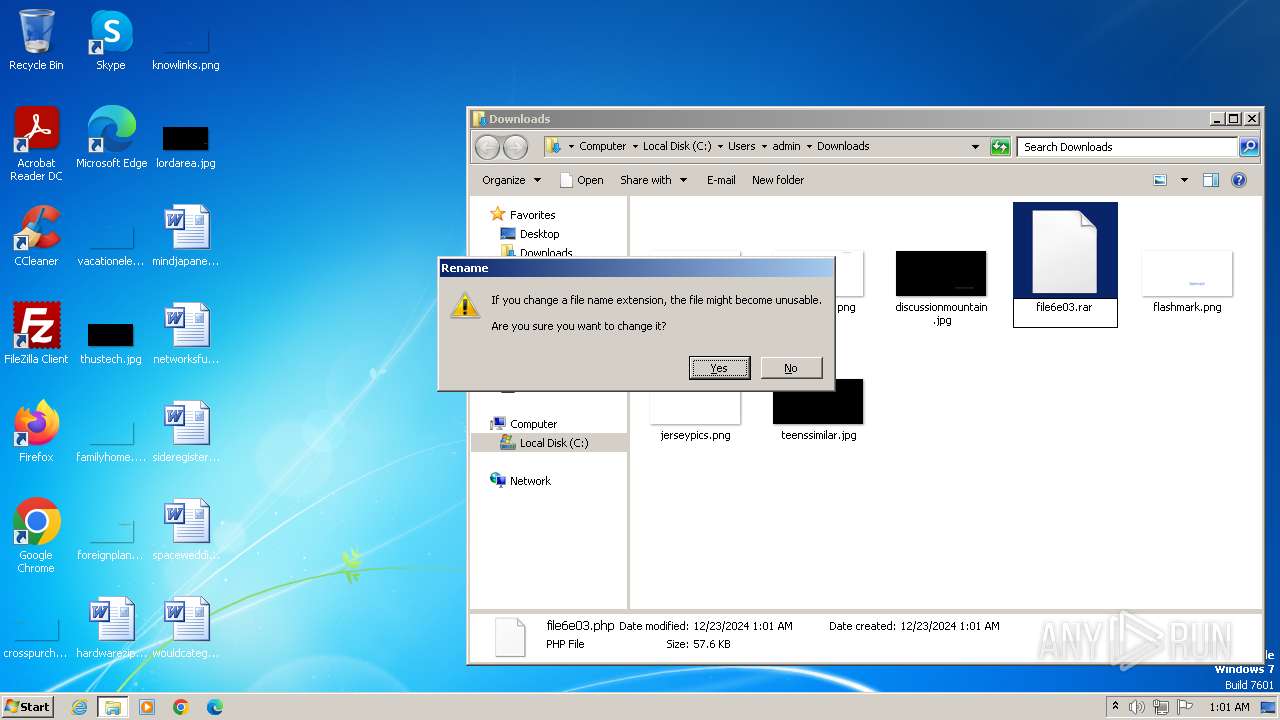This screenshot has width=1280, height=720.
Task: Select the familyhome desktop file
Action: pos(111,440)
